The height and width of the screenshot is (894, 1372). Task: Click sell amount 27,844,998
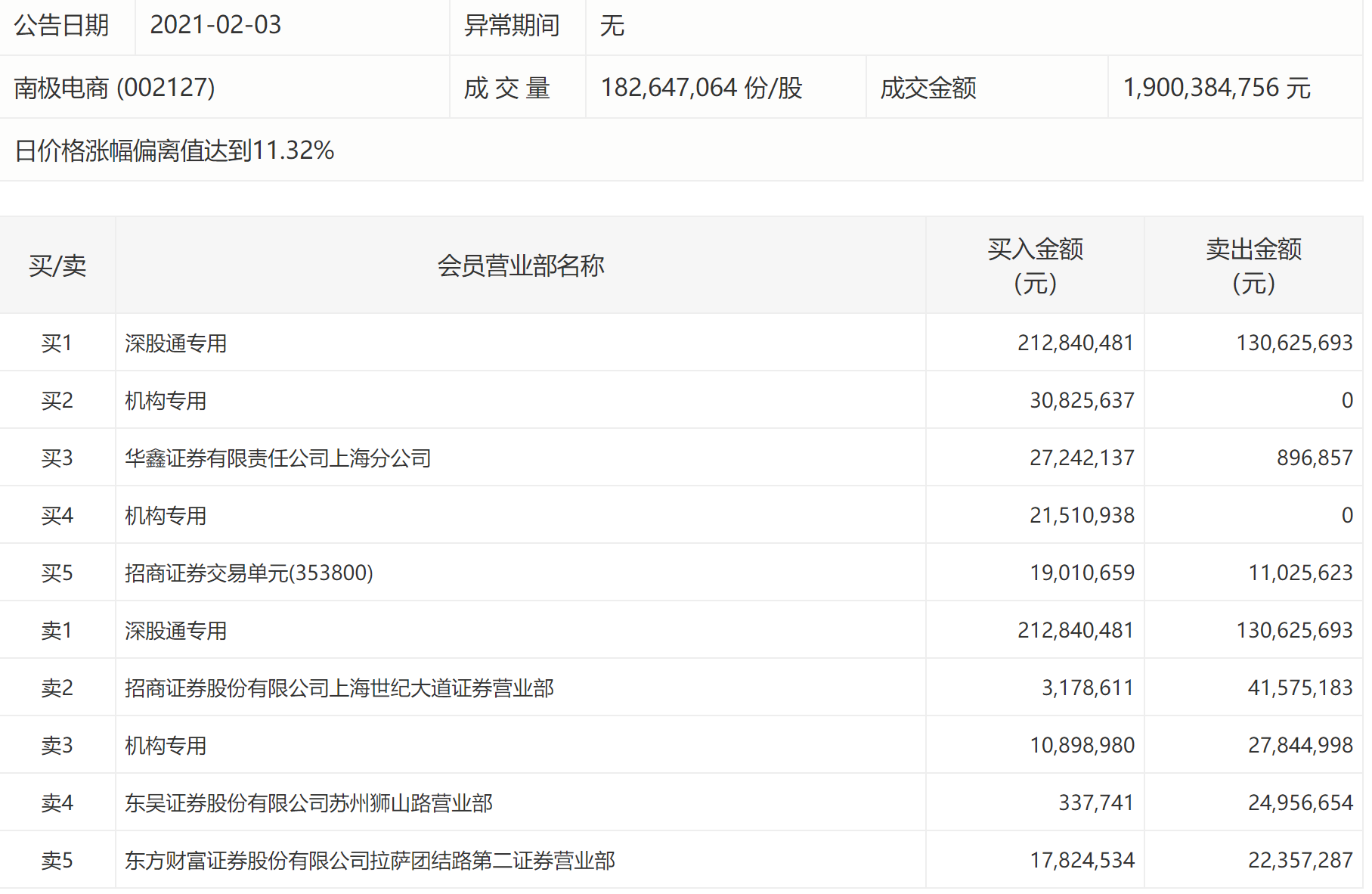pos(1300,746)
